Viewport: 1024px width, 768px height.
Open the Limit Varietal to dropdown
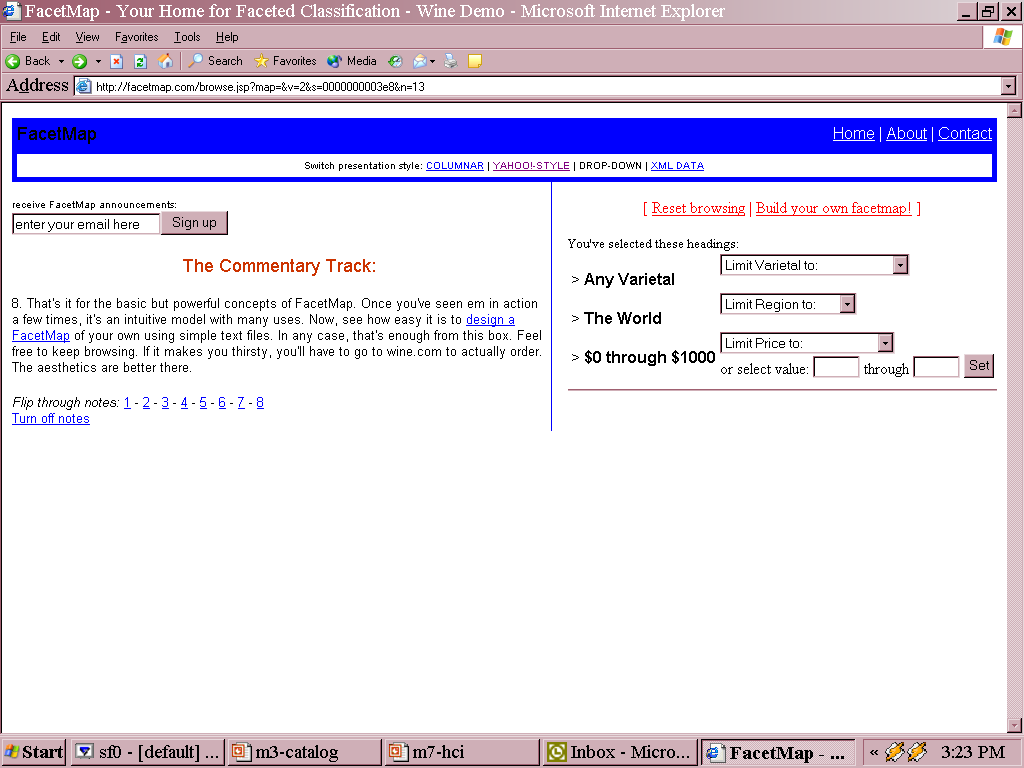tap(813, 265)
